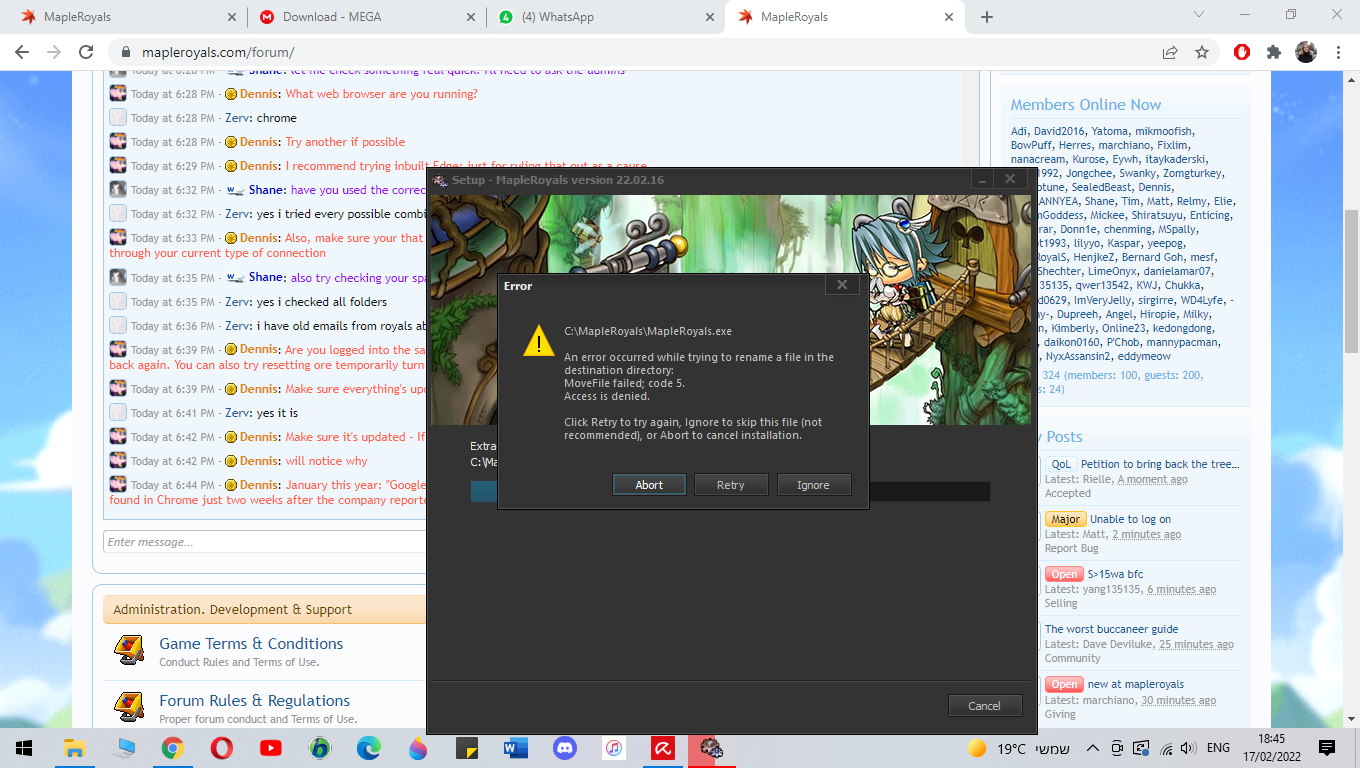
Task: Open iTunes from the taskbar
Action: [x=614, y=748]
